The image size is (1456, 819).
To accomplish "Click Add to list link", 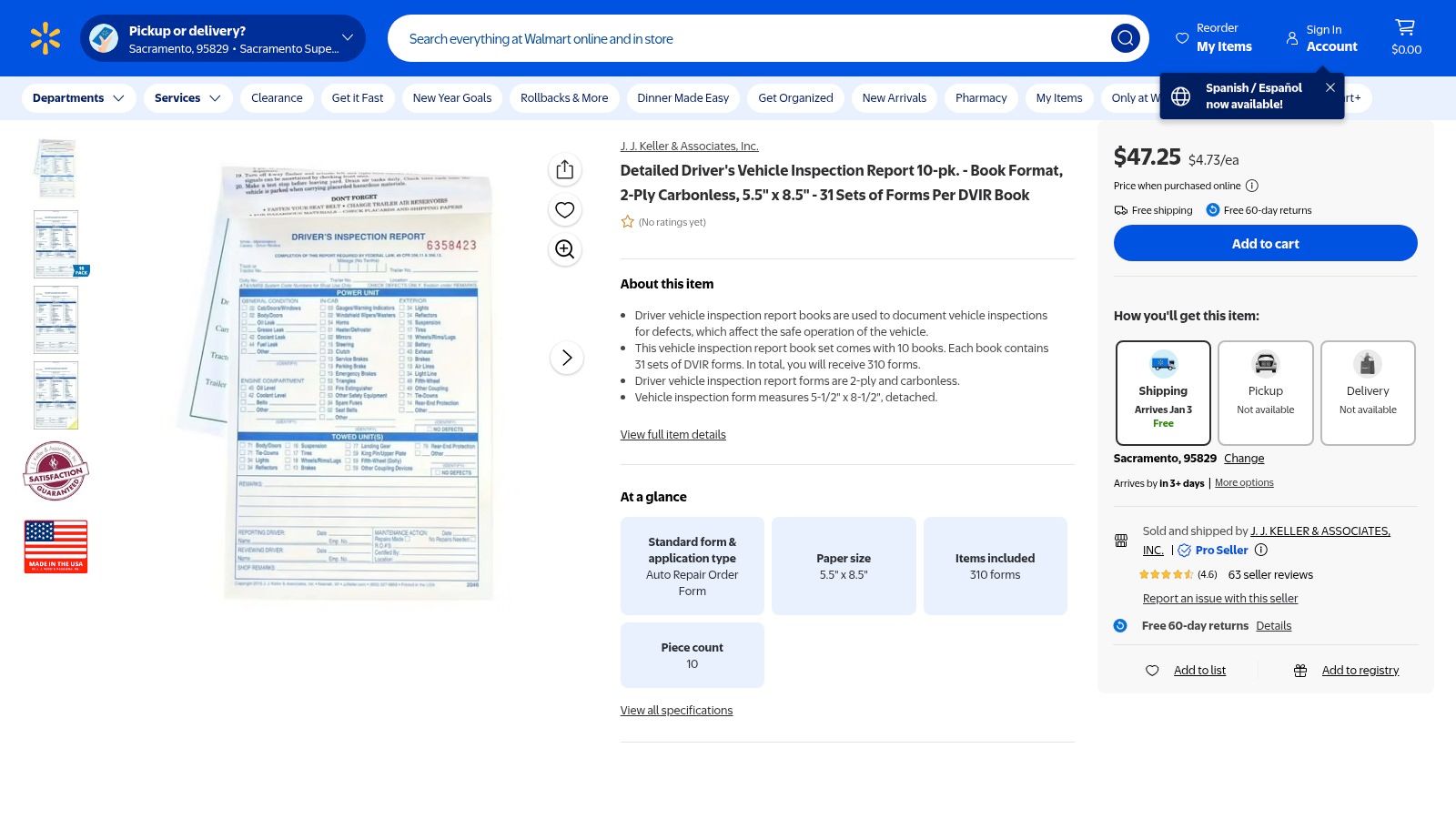I will [x=1199, y=671].
